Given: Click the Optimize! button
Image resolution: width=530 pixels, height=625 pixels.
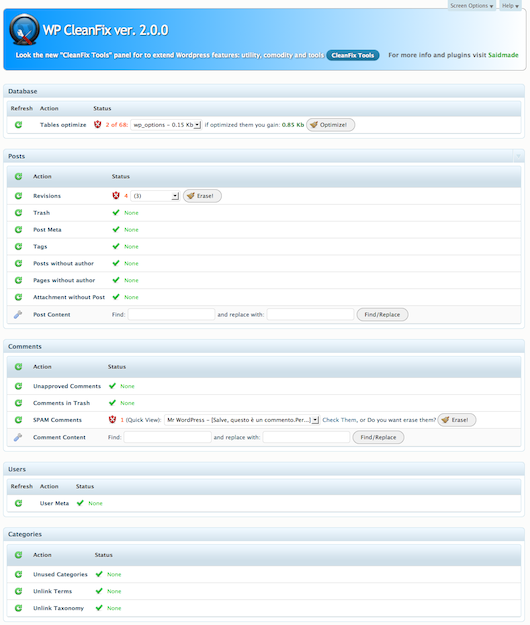Looking at the screenshot, I should tap(330, 125).
